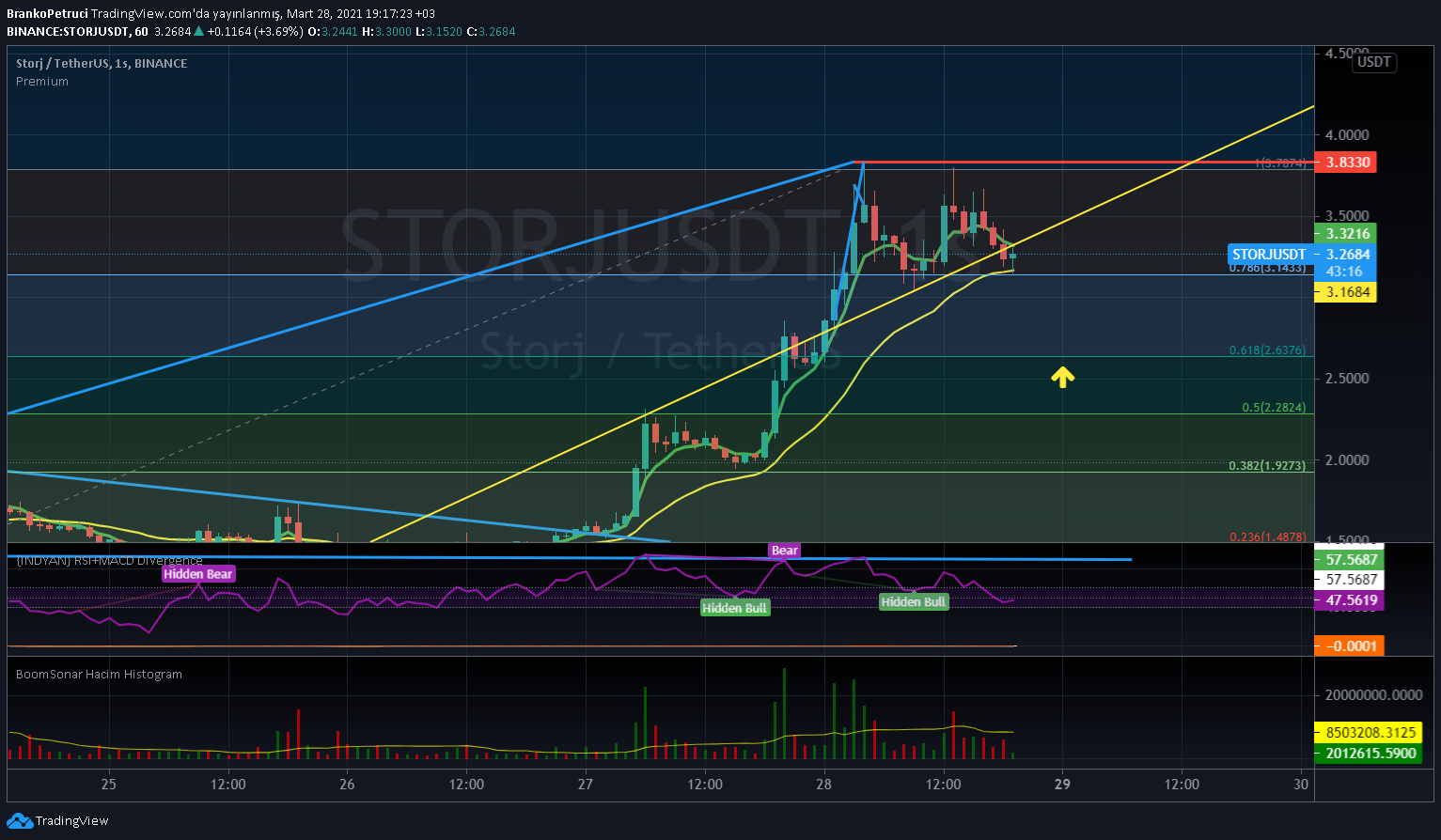Click the left Hidden Bull divergence label
1441x840 pixels.
[735, 608]
